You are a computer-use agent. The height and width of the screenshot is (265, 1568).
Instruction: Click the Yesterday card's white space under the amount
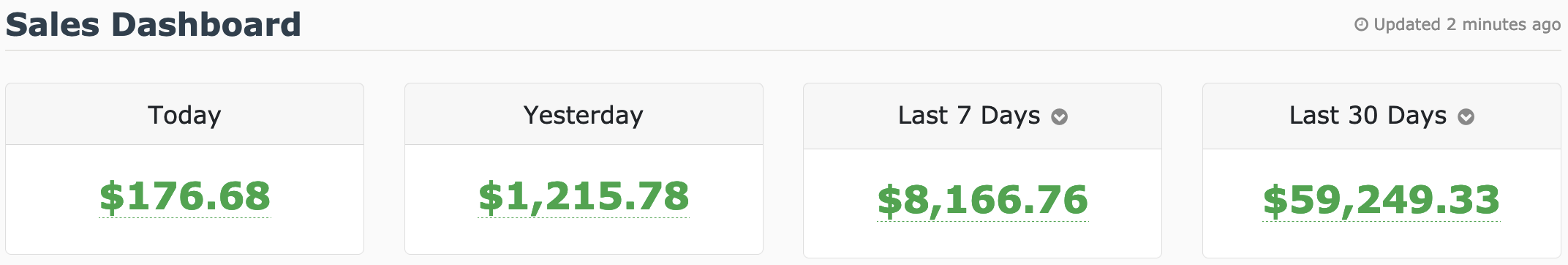click(584, 236)
